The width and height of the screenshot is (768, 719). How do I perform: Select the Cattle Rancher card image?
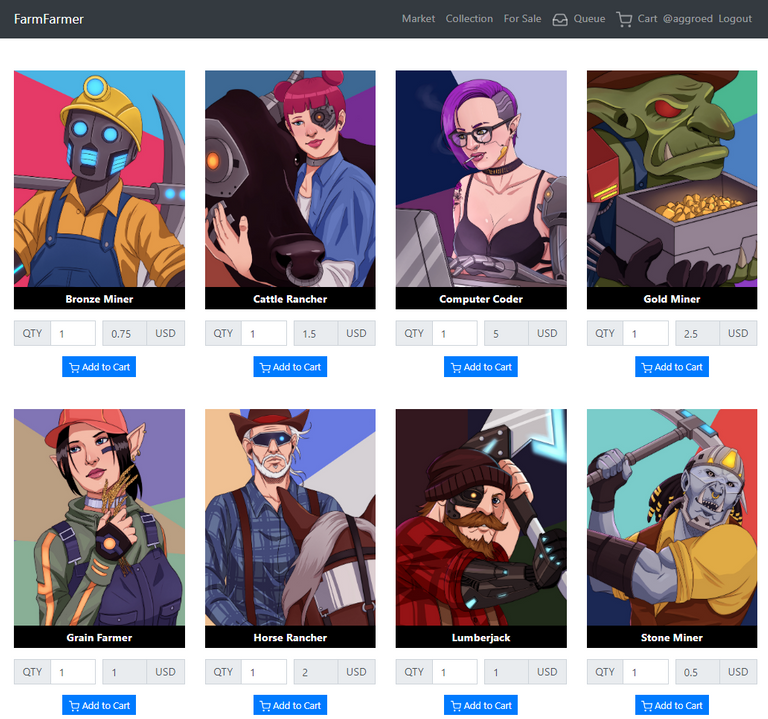click(290, 179)
